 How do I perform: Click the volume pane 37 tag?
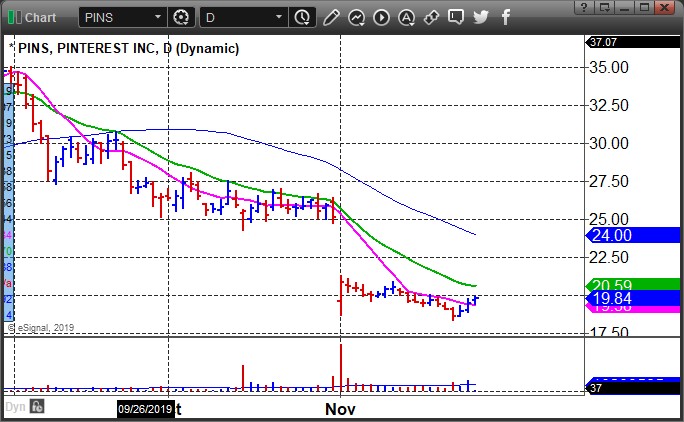[x=633, y=388]
